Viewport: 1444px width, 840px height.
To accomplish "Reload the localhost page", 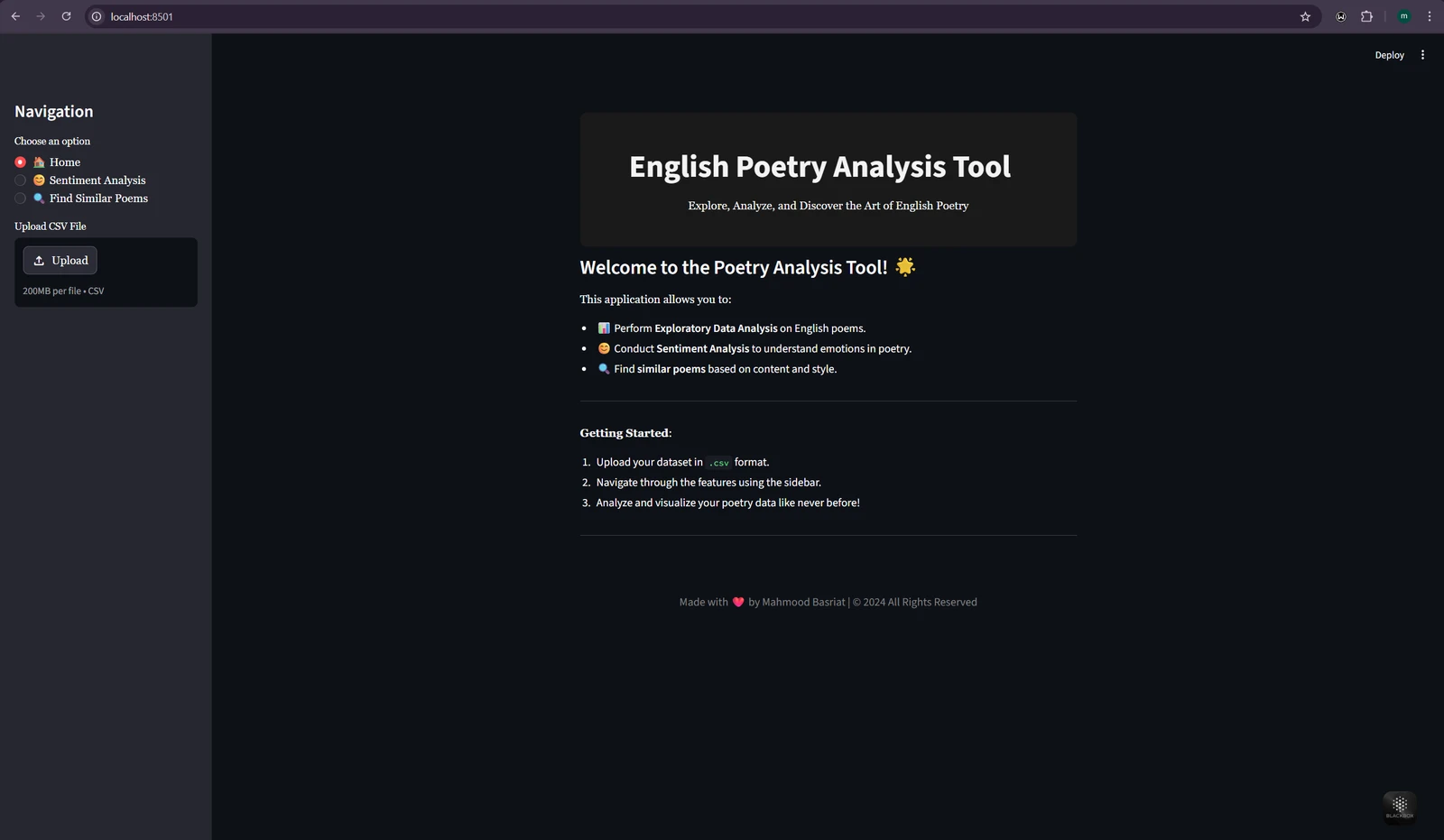I will [66, 16].
